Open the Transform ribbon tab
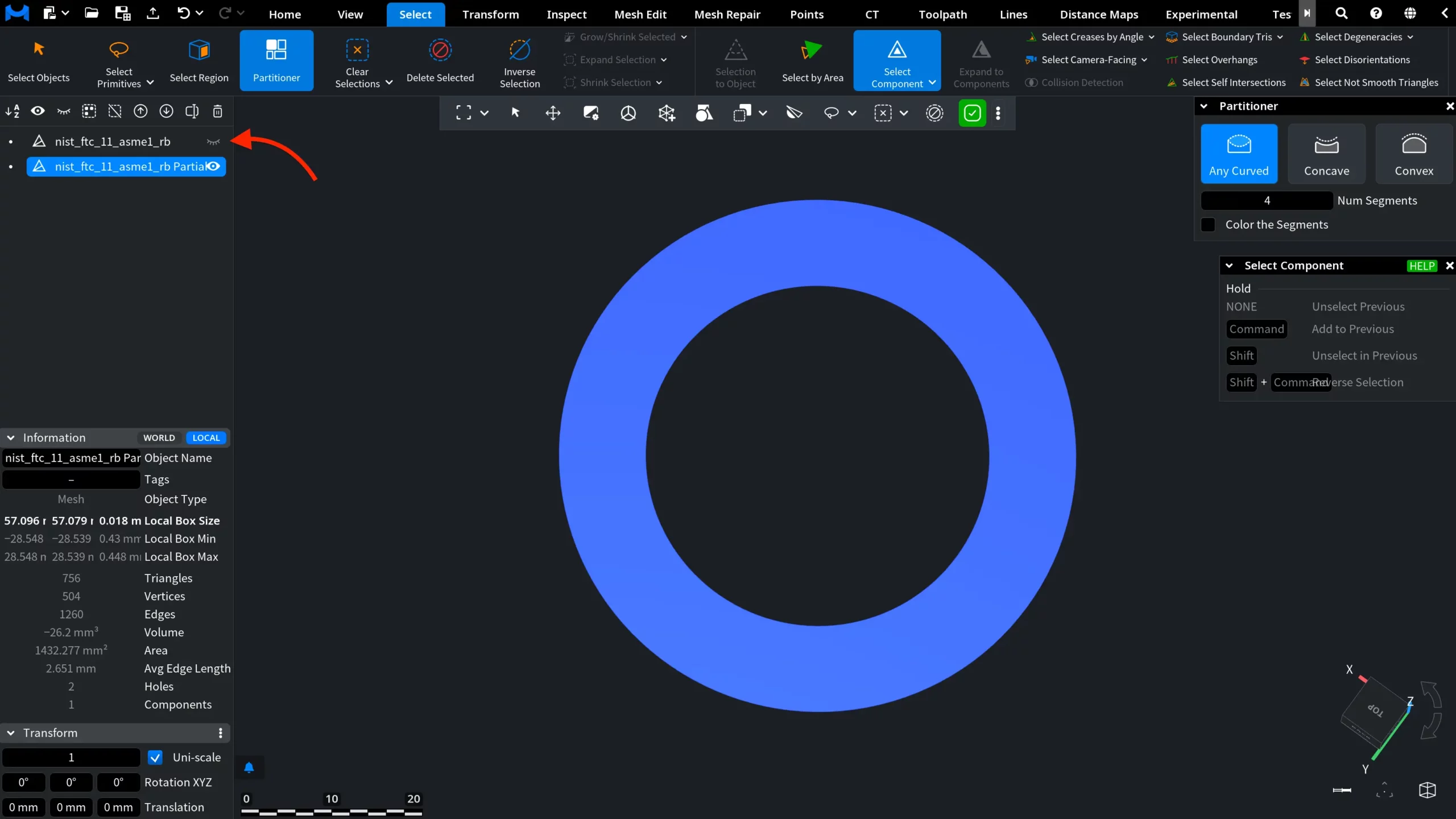Image resolution: width=1456 pixels, height=819 pixels. (x=490, y=14)
